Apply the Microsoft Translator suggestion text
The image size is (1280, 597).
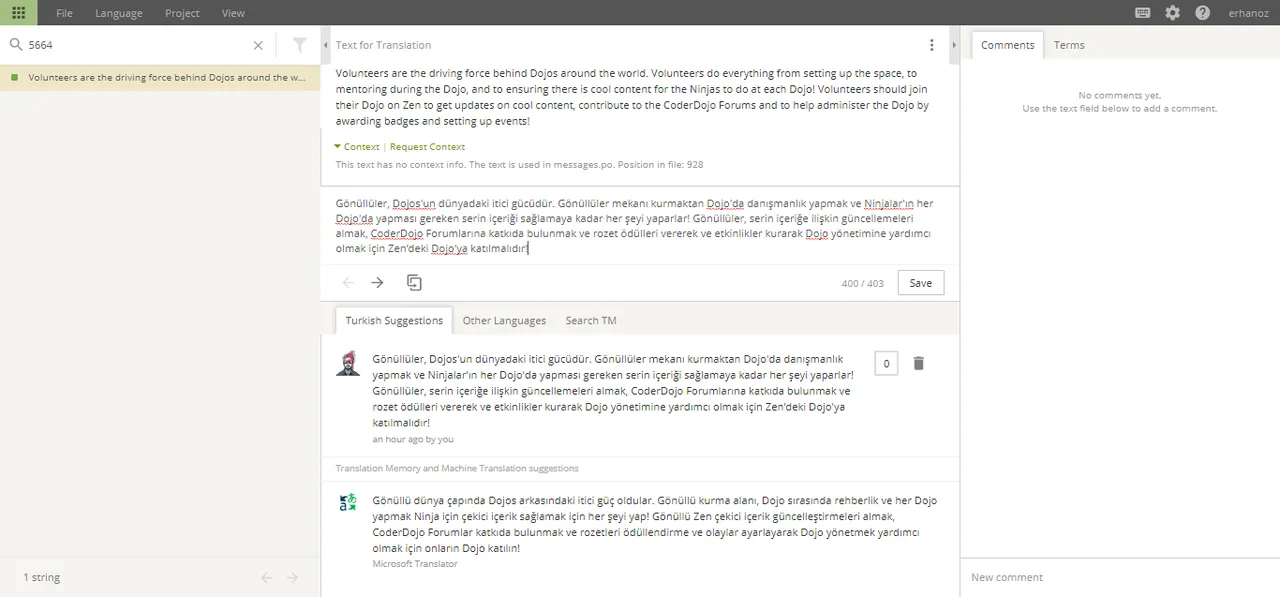655,525
